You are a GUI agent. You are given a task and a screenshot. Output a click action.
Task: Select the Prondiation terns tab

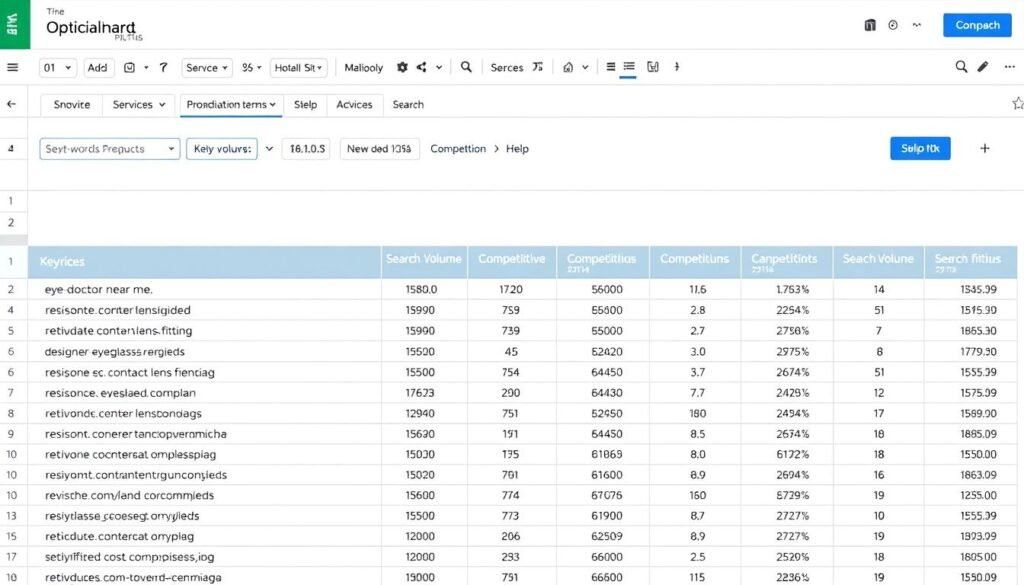click(231, 104)
